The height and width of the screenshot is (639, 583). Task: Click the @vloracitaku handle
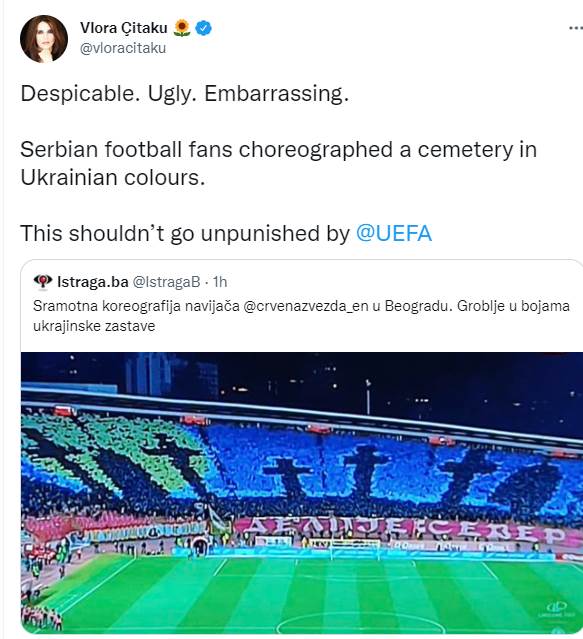[123, 48]
